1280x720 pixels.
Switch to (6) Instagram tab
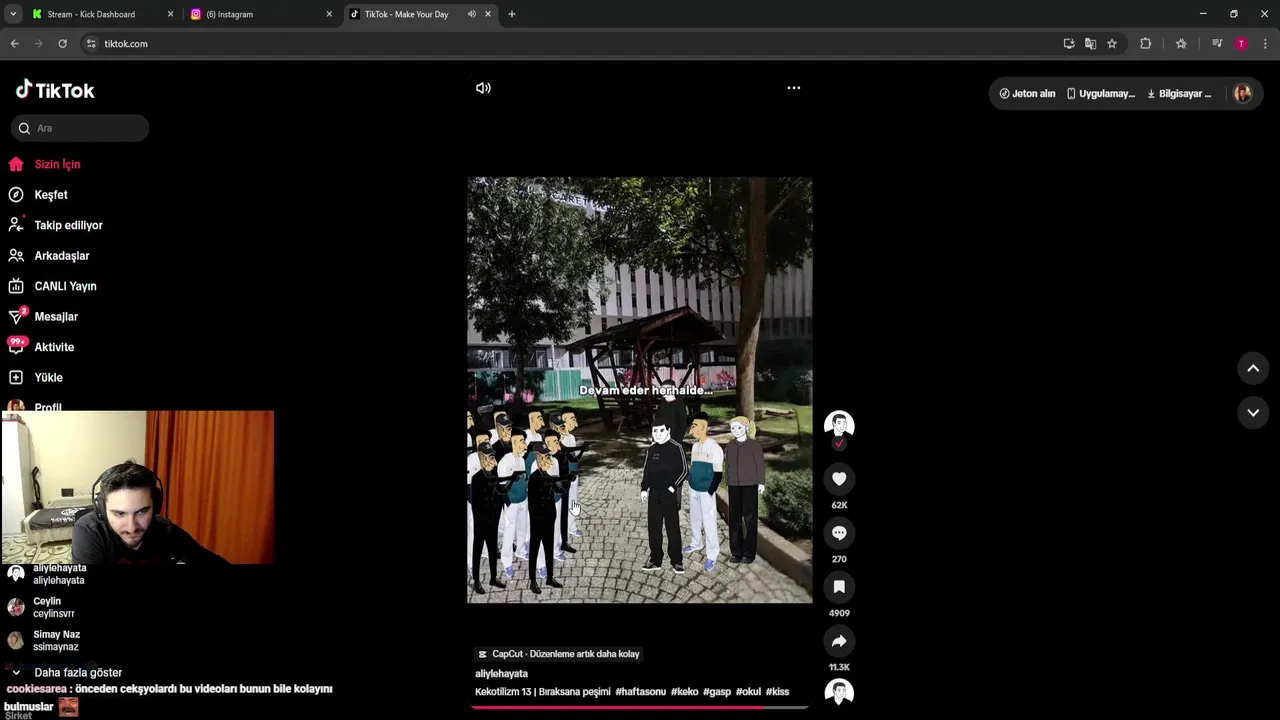261,14
